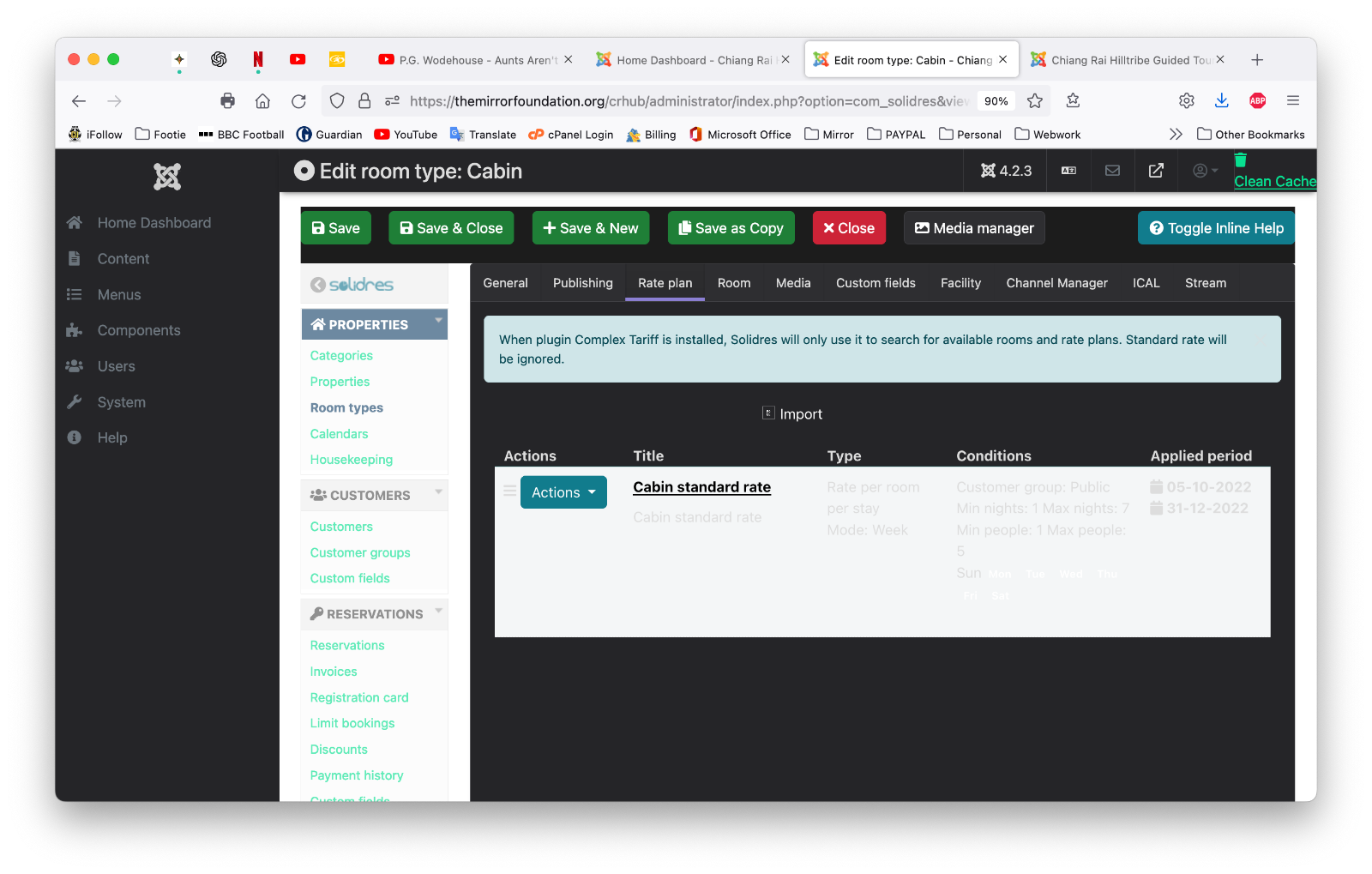Open the Firefox downloads arrow icon
1372x874 pixels.
1221,101
